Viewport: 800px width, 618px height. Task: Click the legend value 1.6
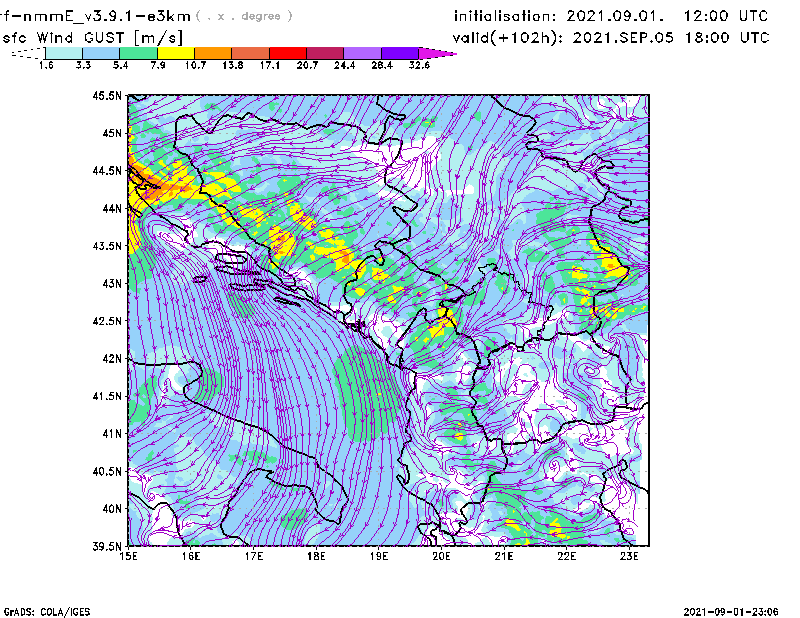coord(46,65)
